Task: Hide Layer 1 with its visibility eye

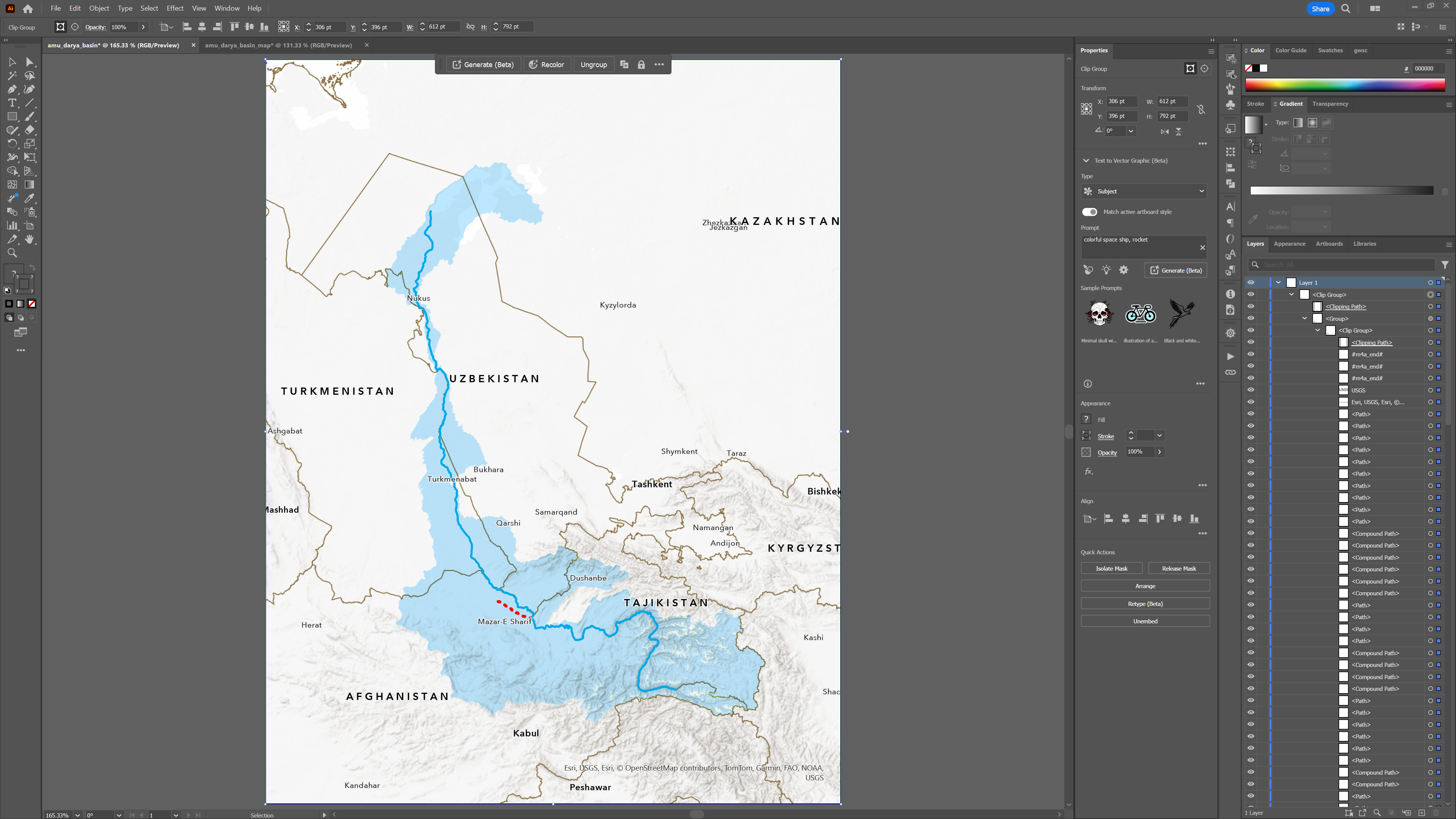Action: [1251, 282]
